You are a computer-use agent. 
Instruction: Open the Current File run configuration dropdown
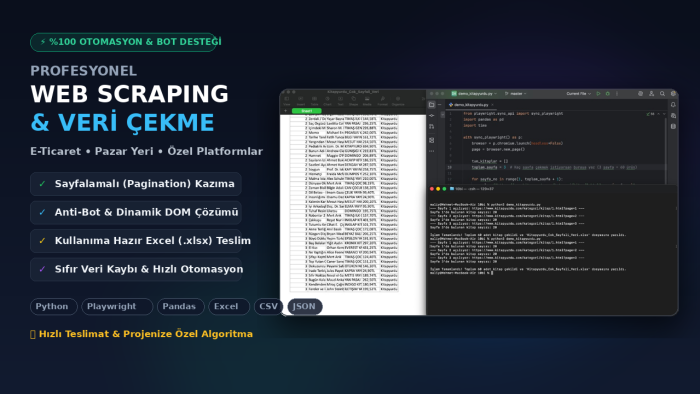(x=579, y=94)
